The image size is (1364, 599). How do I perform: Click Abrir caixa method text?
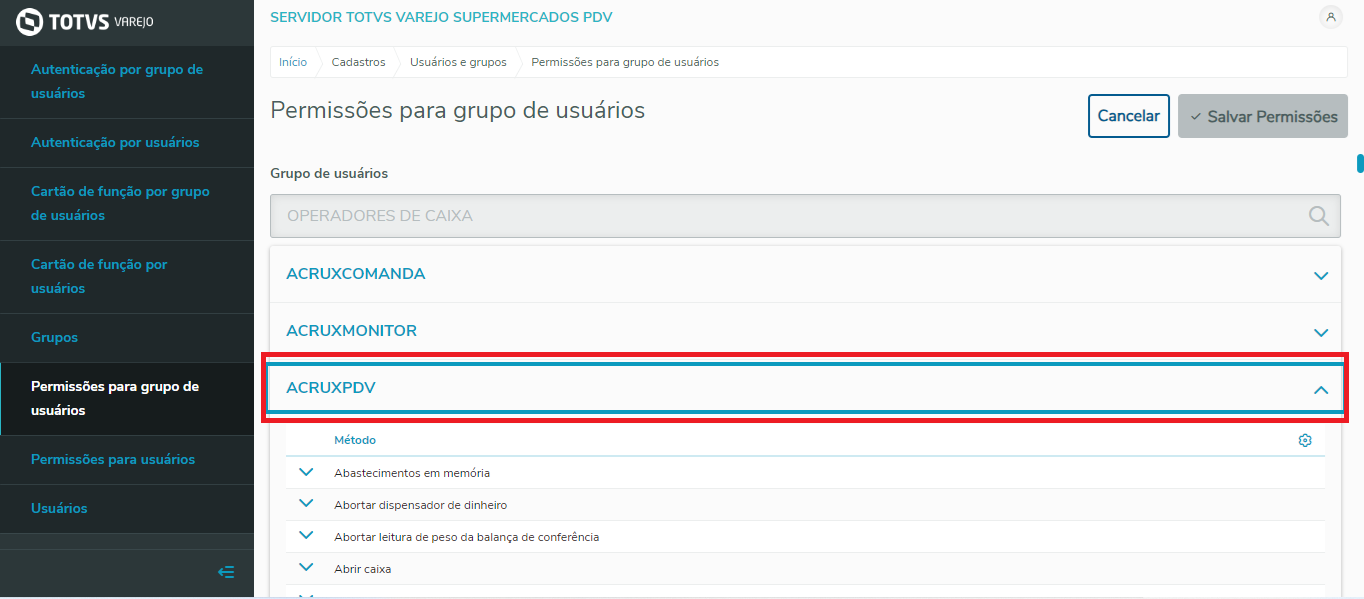(x=363, y=569)
